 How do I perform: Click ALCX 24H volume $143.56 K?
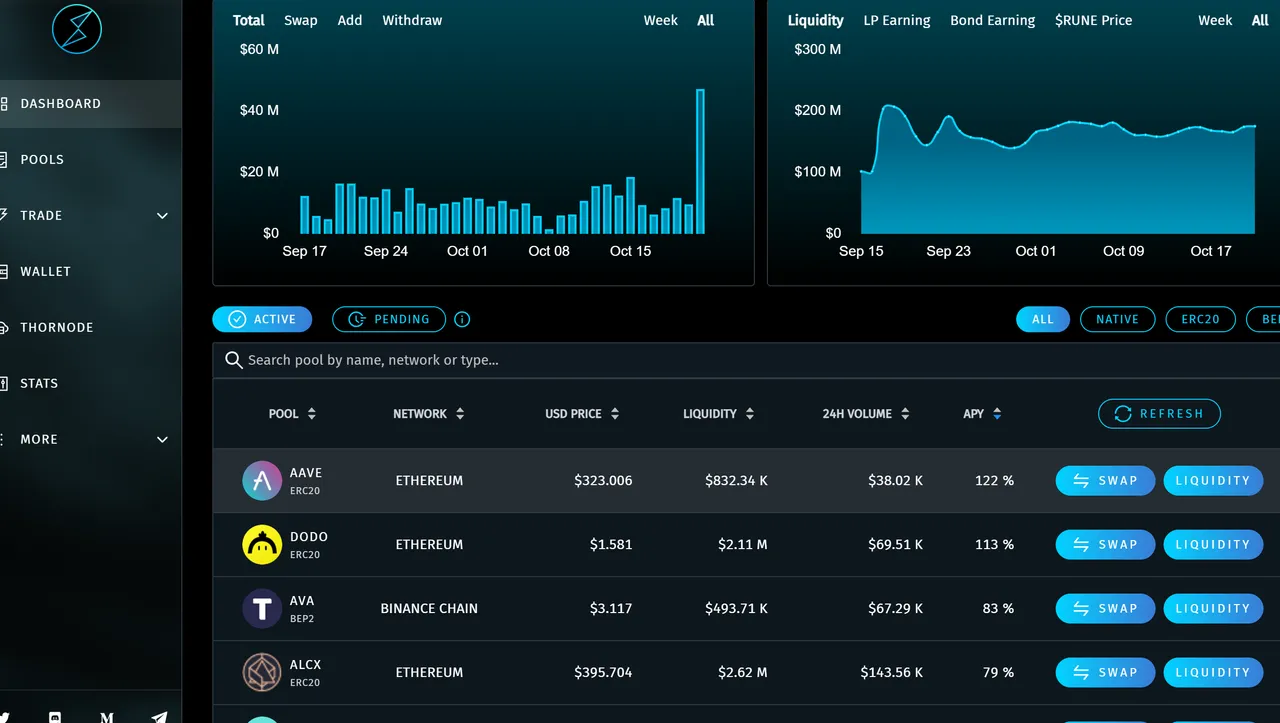[x=892, y=673]
